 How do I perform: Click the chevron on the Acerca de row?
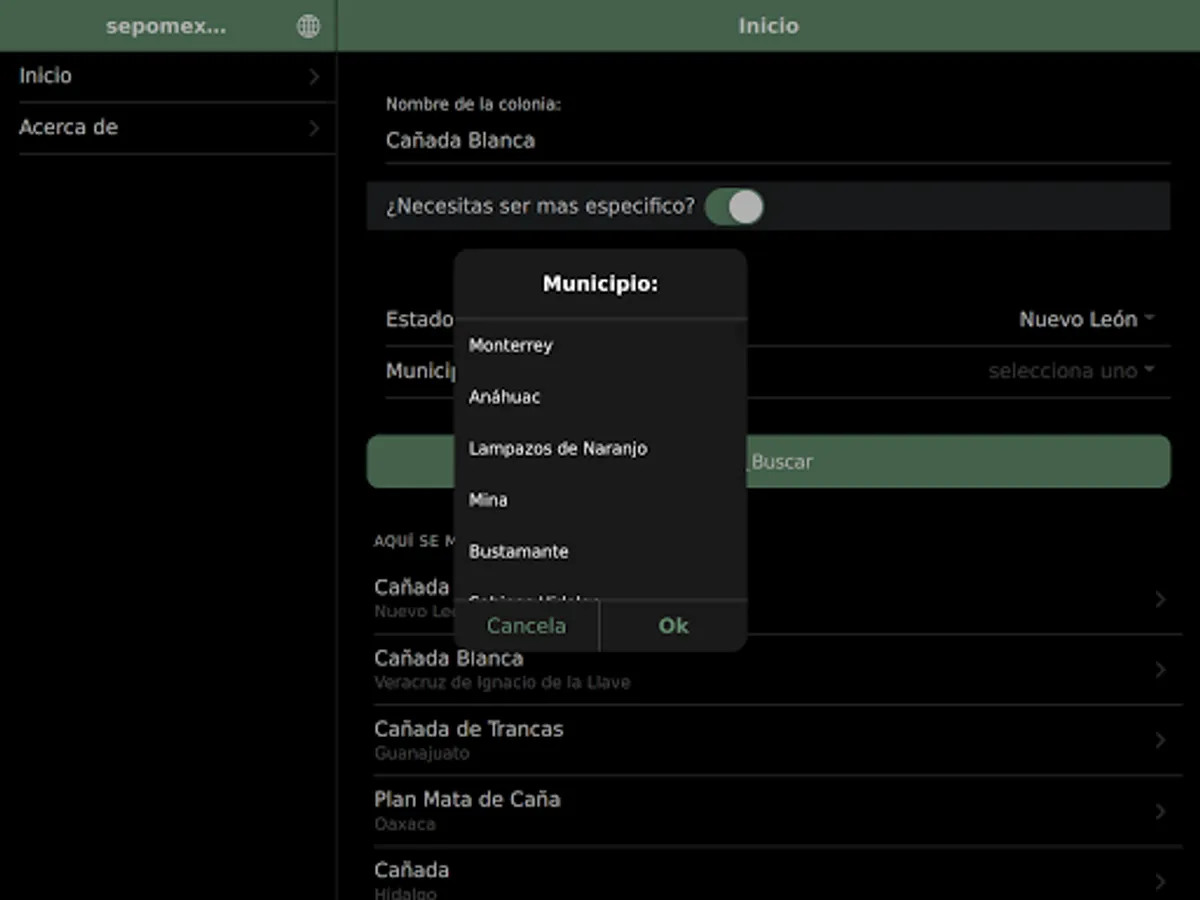314,128
